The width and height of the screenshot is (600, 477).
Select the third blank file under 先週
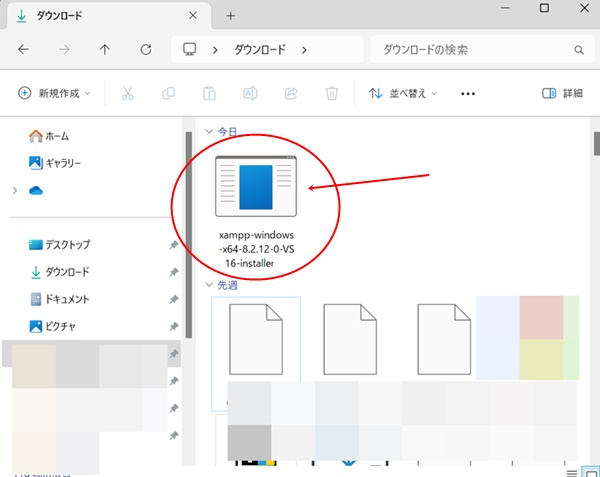444,339
